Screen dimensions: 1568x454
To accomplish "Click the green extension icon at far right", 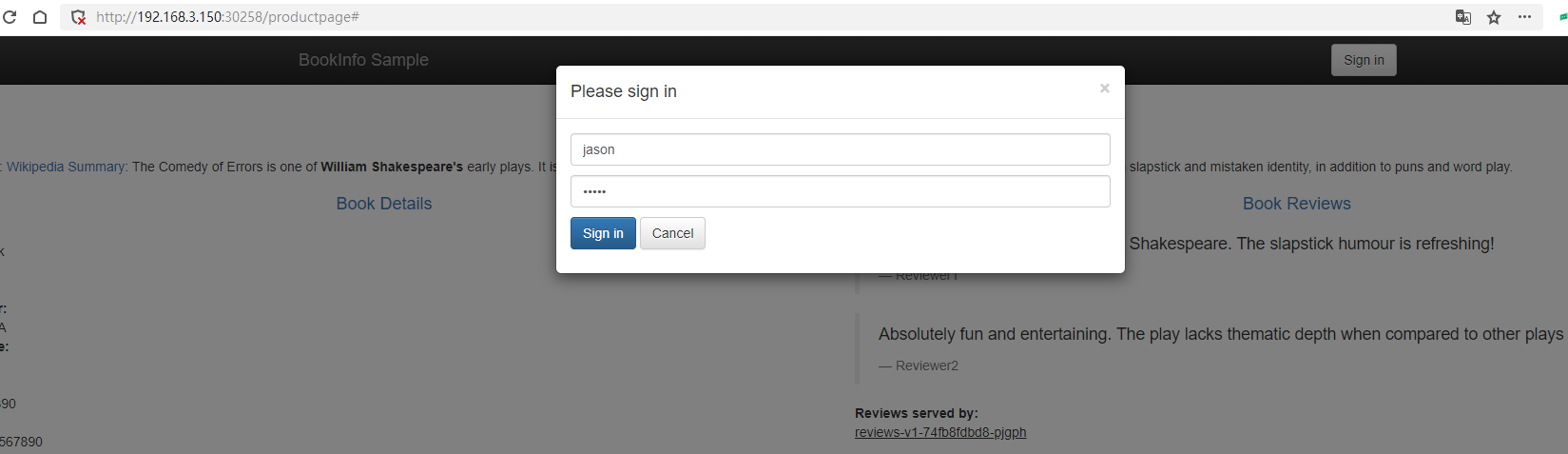I will pos(1562,17).
